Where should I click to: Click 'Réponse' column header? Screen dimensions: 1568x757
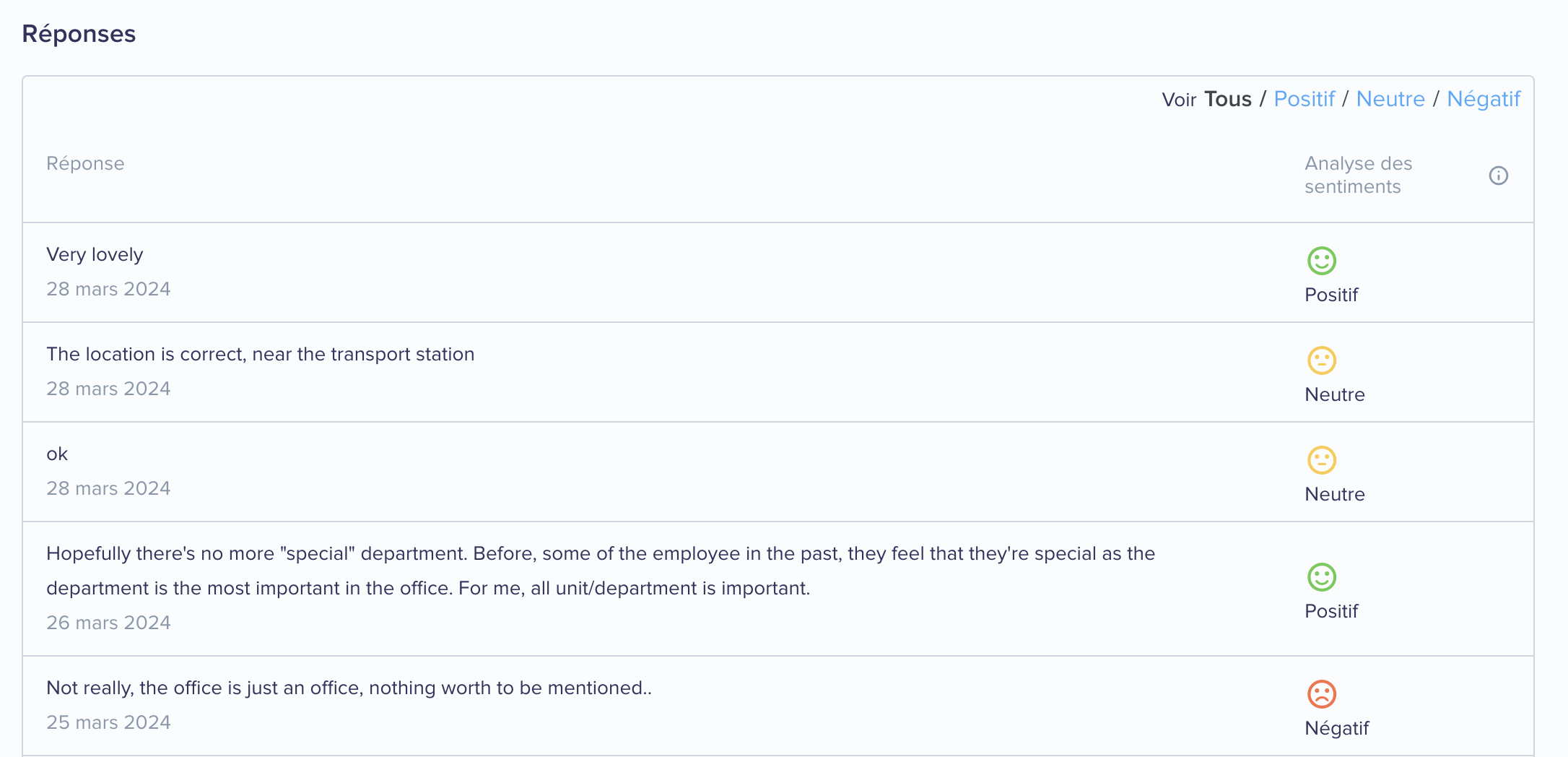click(x=85, y=164)
